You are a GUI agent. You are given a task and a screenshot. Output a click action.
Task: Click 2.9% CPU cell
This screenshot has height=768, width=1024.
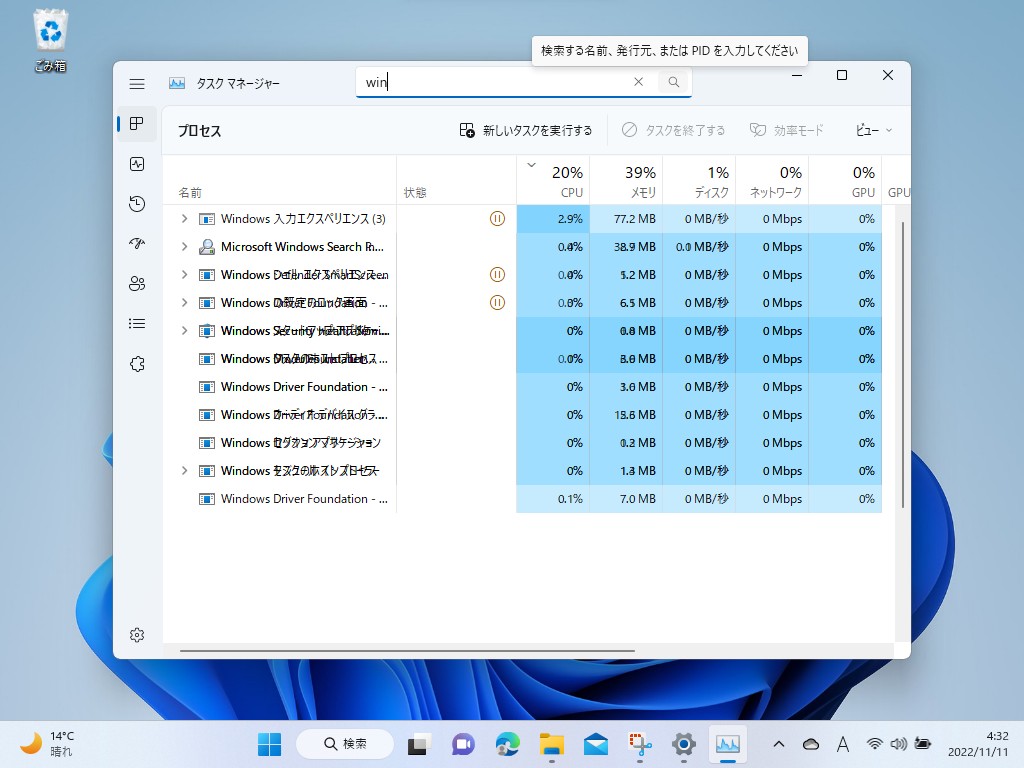tap(553, 219)
